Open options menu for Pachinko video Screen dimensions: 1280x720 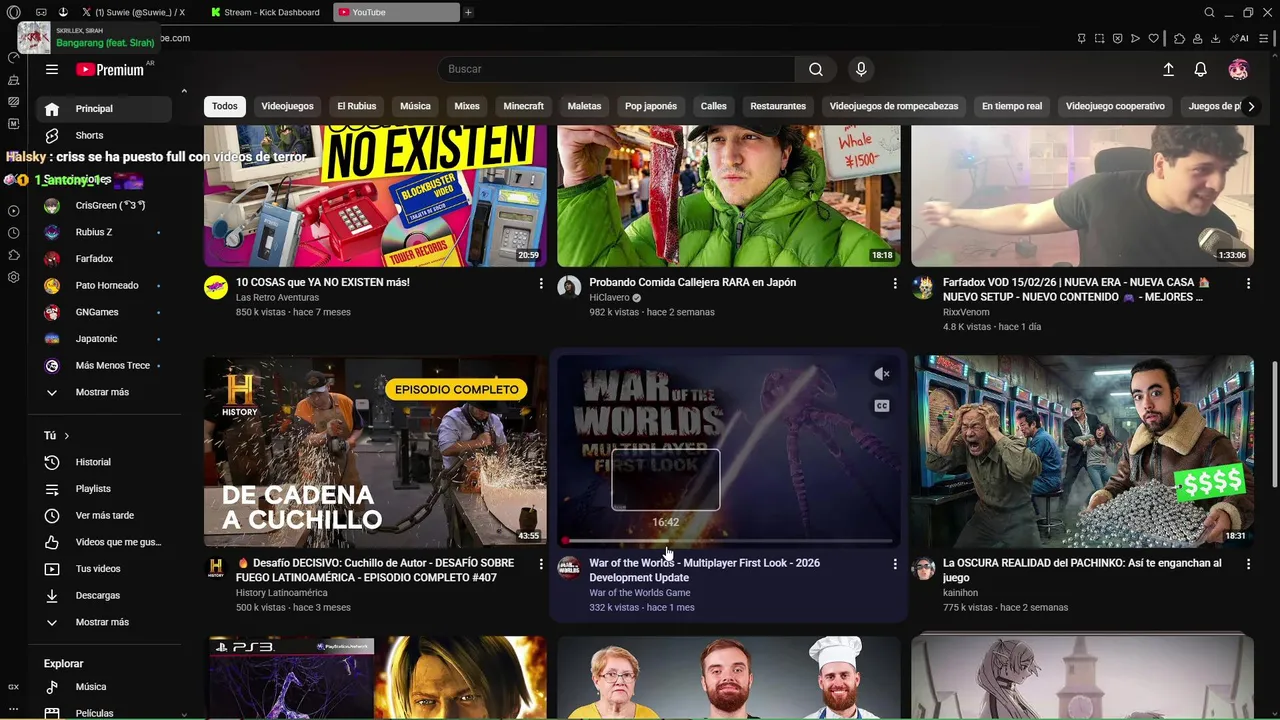(x=1248, y=565)
